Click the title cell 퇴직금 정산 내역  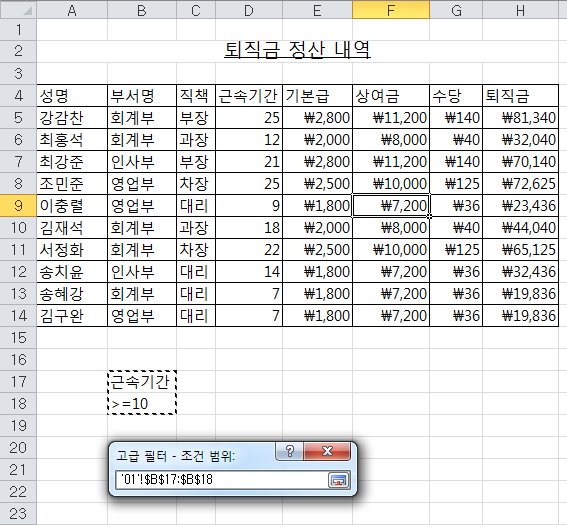coord(297,51)
